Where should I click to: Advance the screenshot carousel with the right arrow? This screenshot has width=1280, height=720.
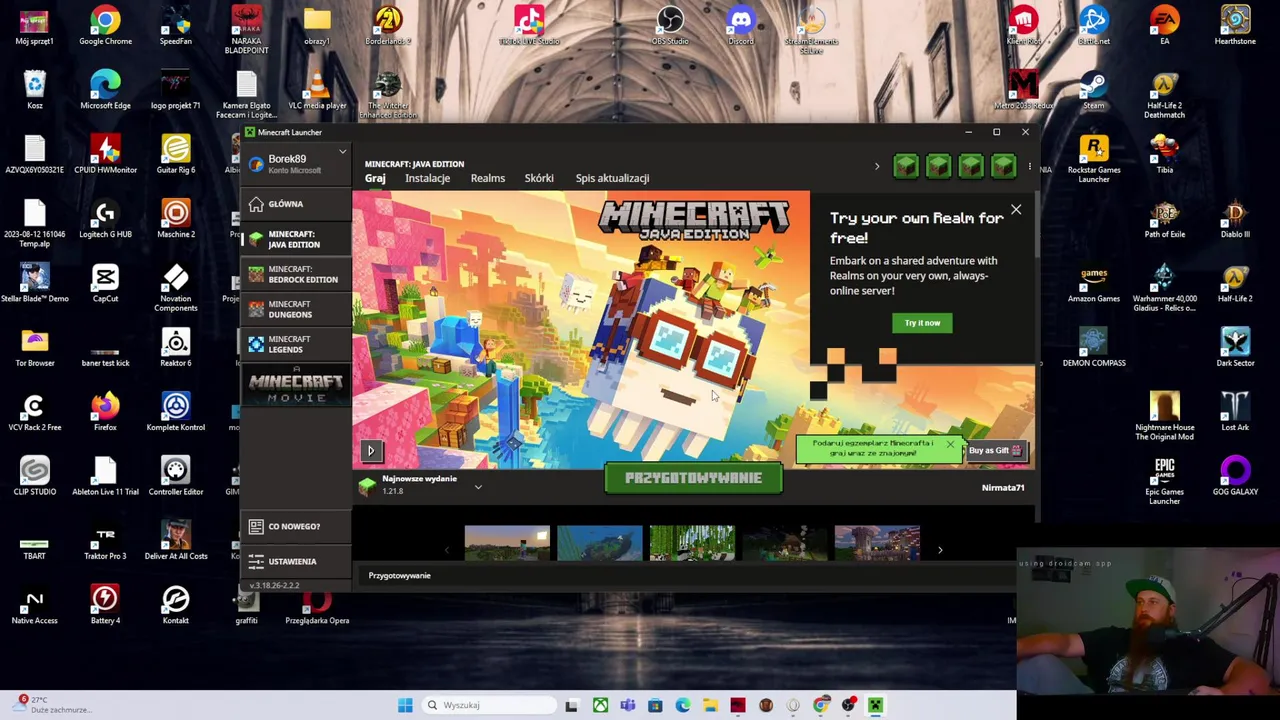tap(940, 549)
